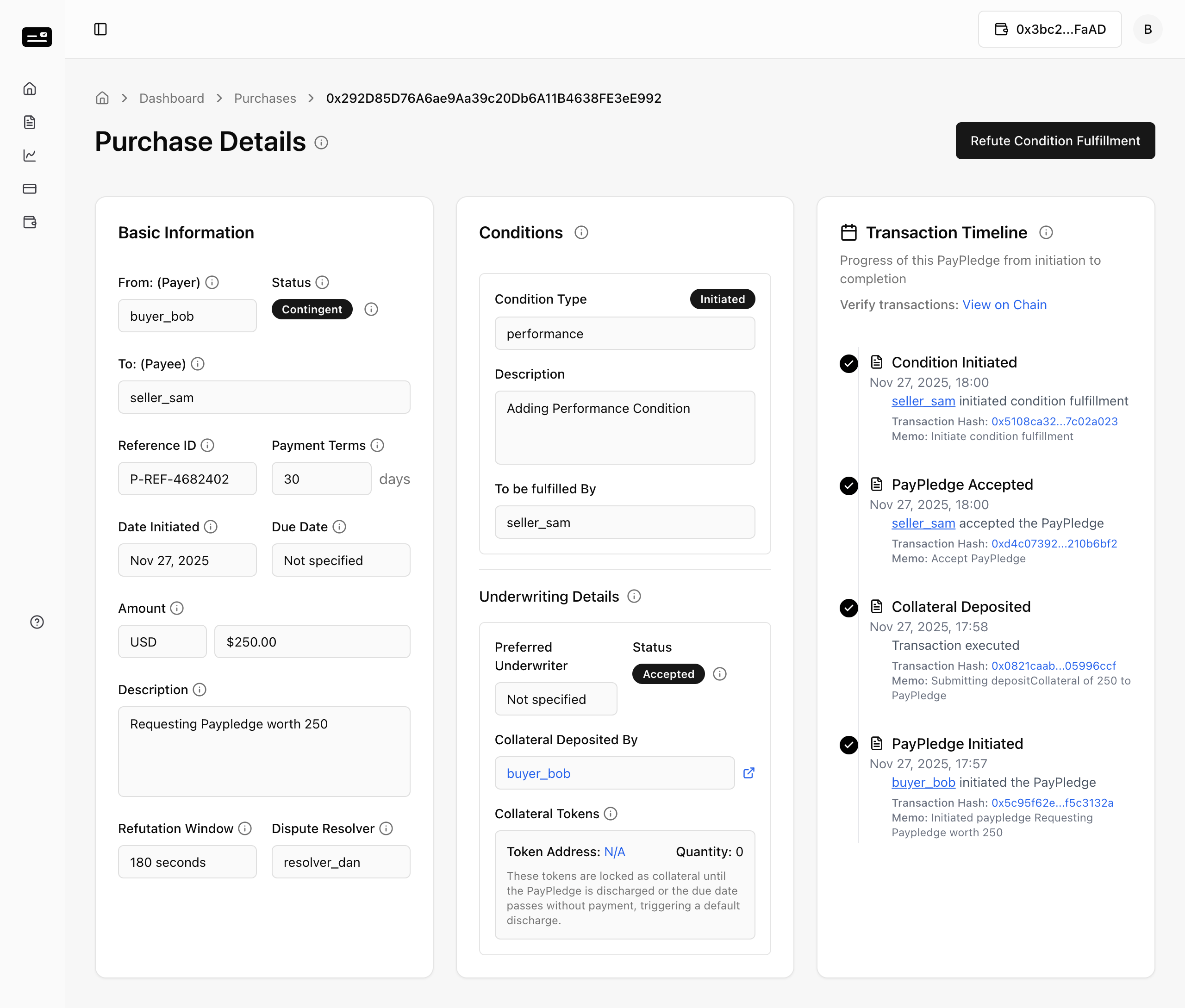This screenshot has width=1185, height=1008.
Task: Go to Dashboard breadcrumb
Action: pos(172,98)
